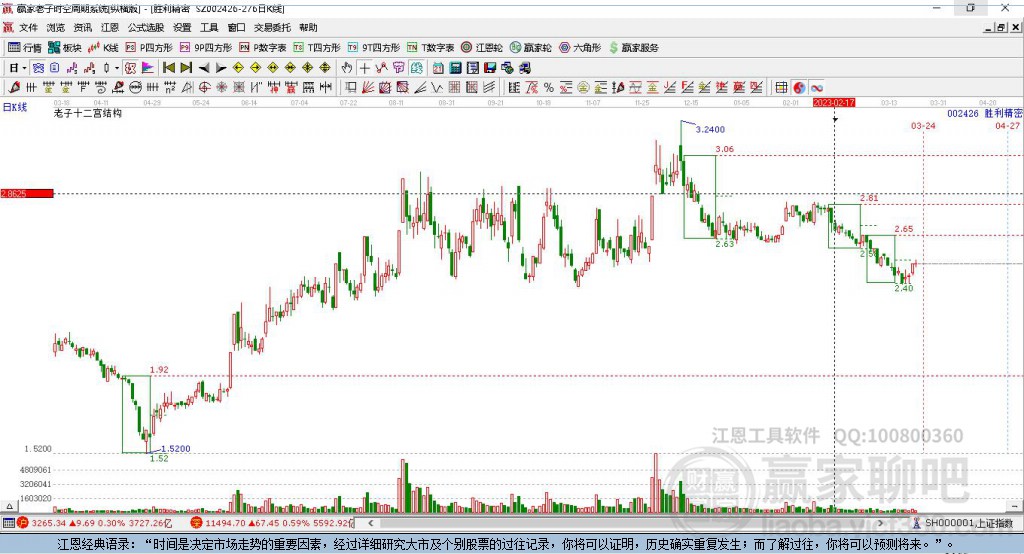The image size is (1024, 554).
Task: Click the truck icon in toolbar
Action: click(524, 68)
